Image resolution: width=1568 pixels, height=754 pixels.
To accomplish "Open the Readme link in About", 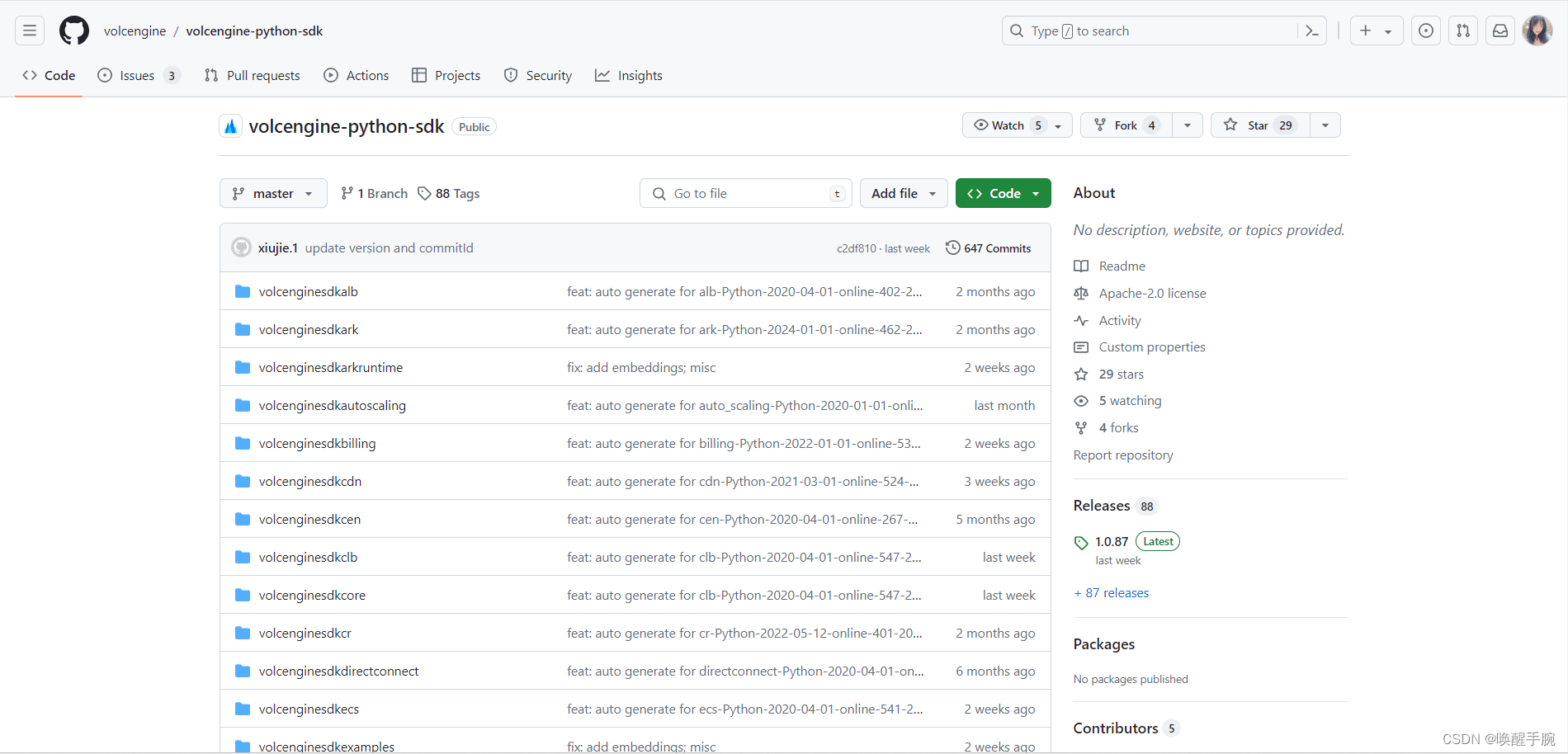I will click(x=1110, y=266).
